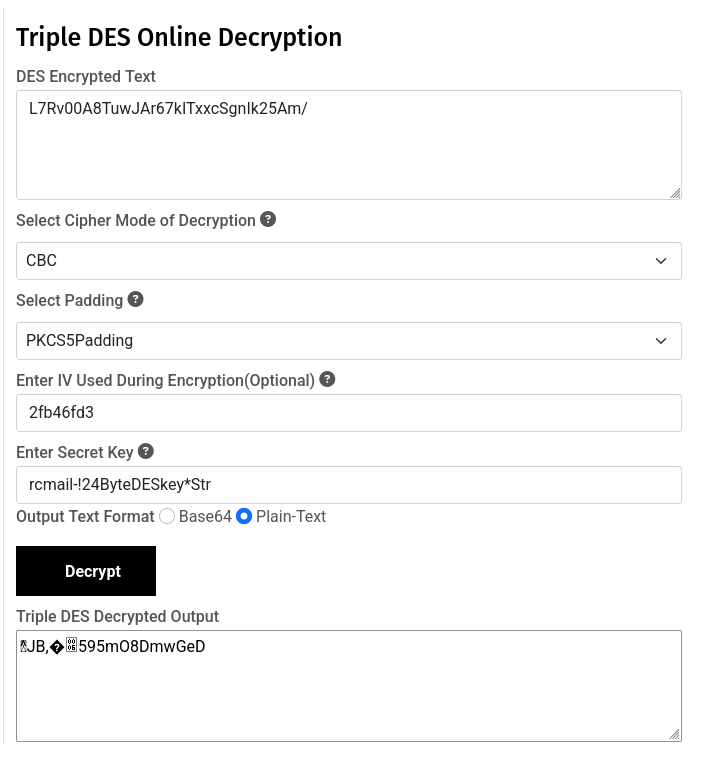Click help icon next to Select Padding
Screen dimensions: 704x771
136,299
